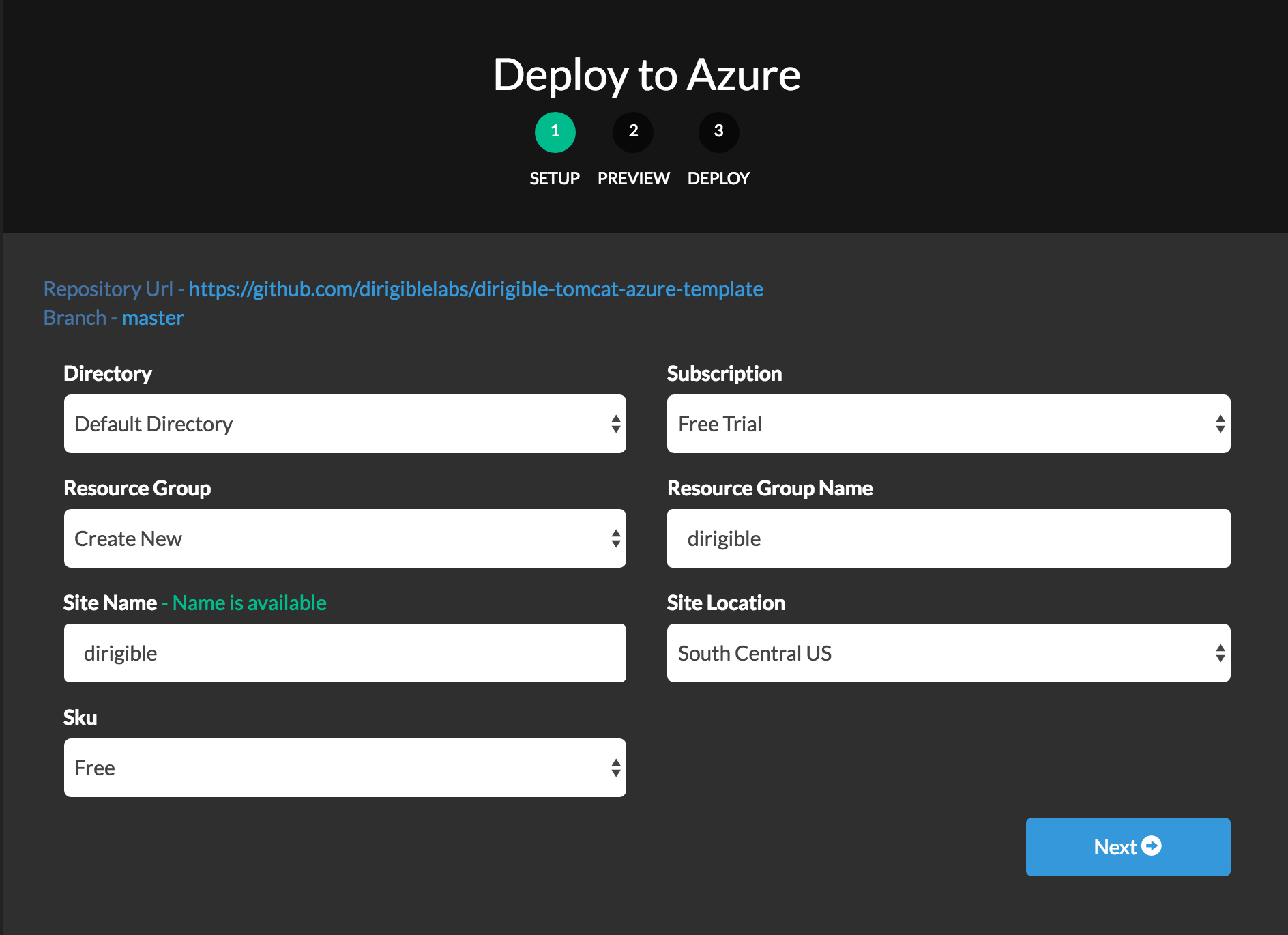
Task: Click the 'Subscription' label
Action: (x=724, y=373)
